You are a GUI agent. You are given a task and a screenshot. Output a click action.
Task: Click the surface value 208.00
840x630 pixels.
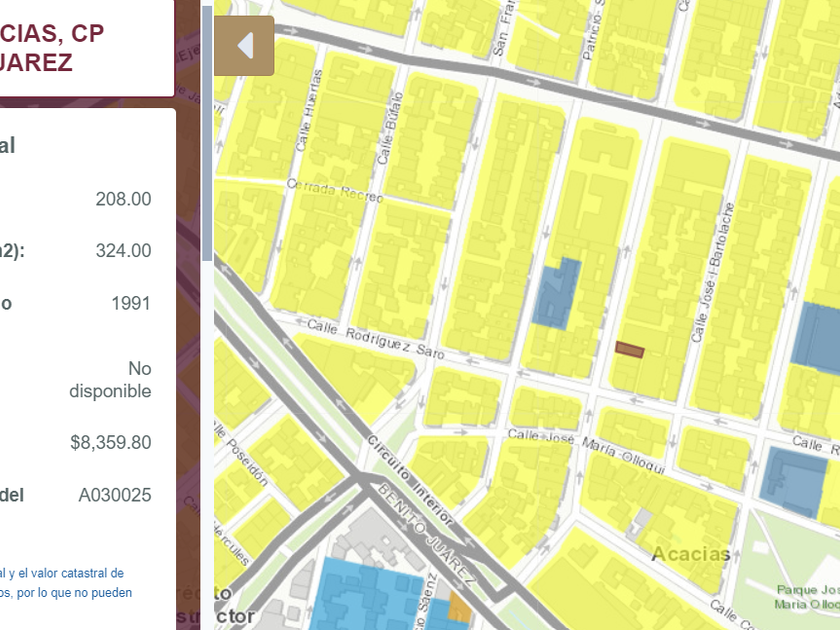point(123,199)
